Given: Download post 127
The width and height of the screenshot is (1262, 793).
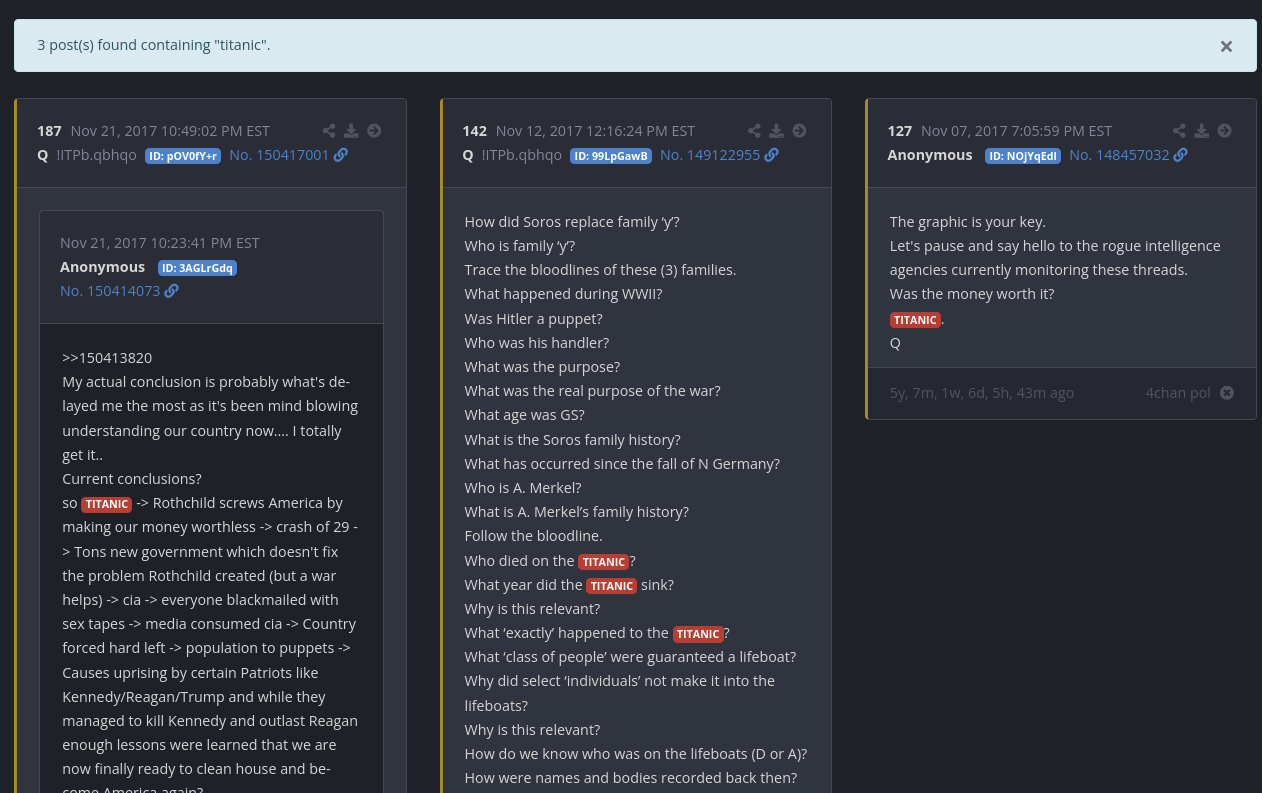Looking at the screenshot, I should 1201,131.
